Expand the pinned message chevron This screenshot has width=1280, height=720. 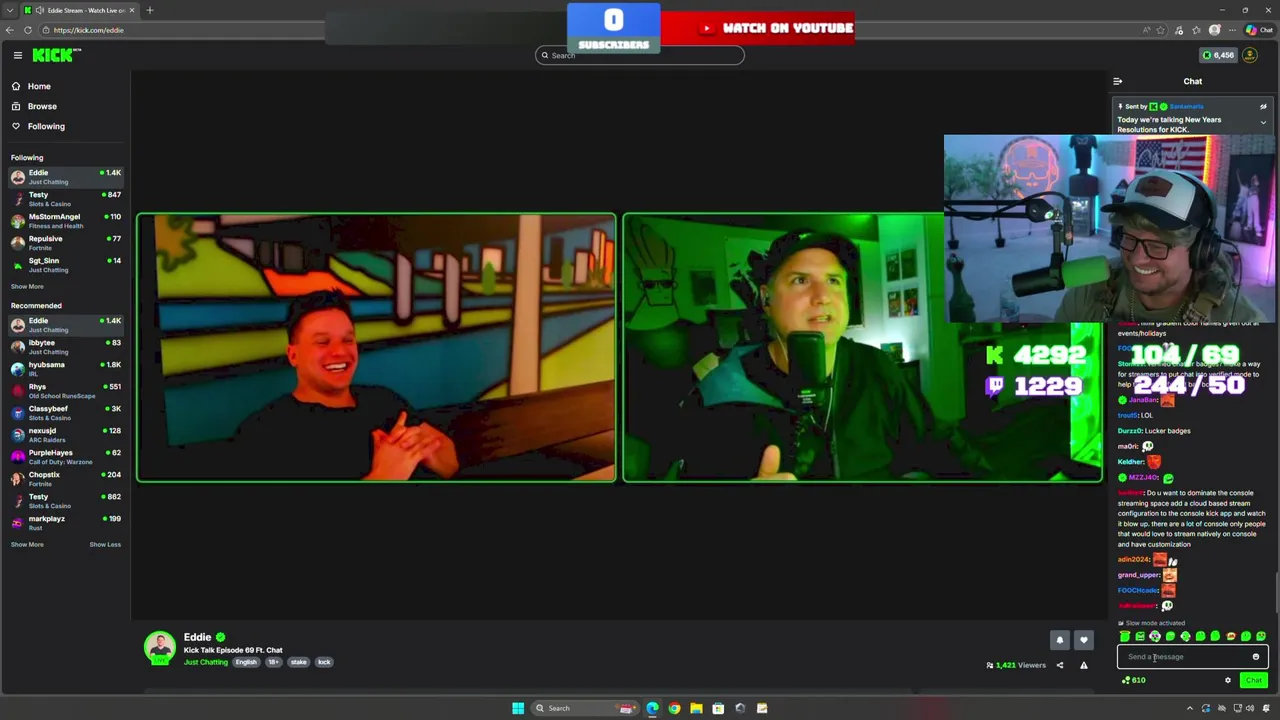[1263, 122]
